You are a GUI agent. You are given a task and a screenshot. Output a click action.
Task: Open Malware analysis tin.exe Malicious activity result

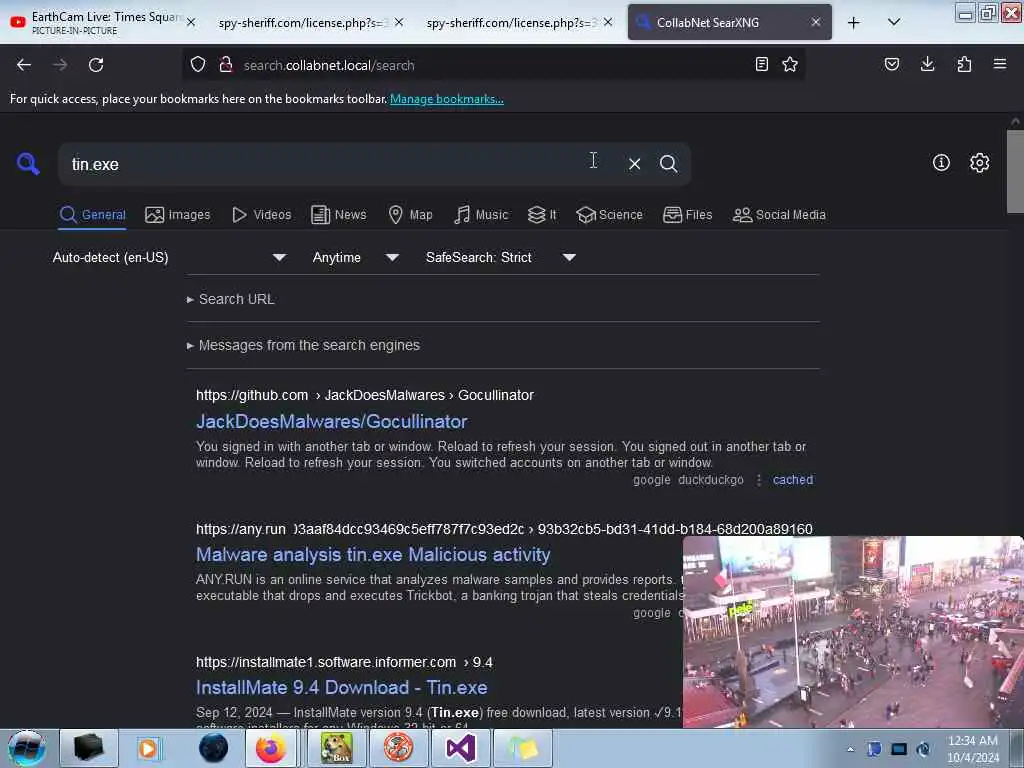click(374, 554)
